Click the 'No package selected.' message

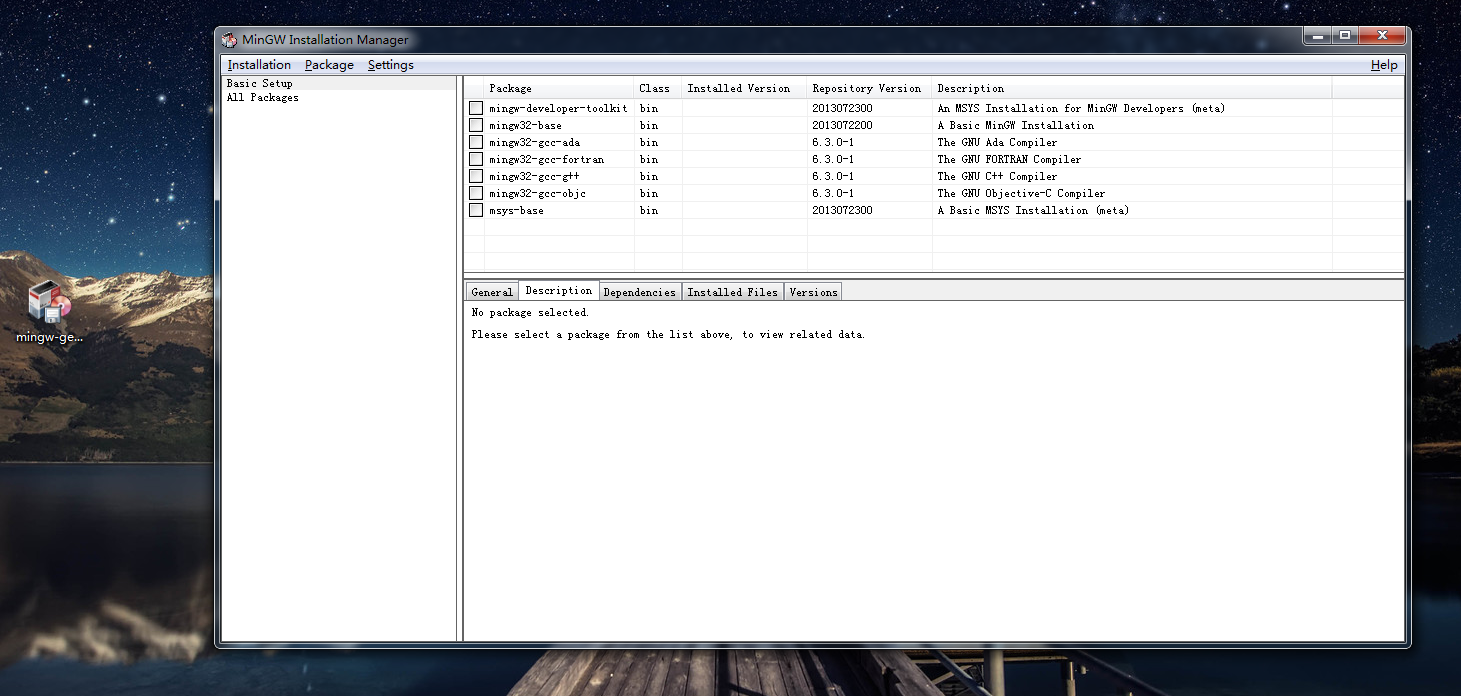coord(530,313)
